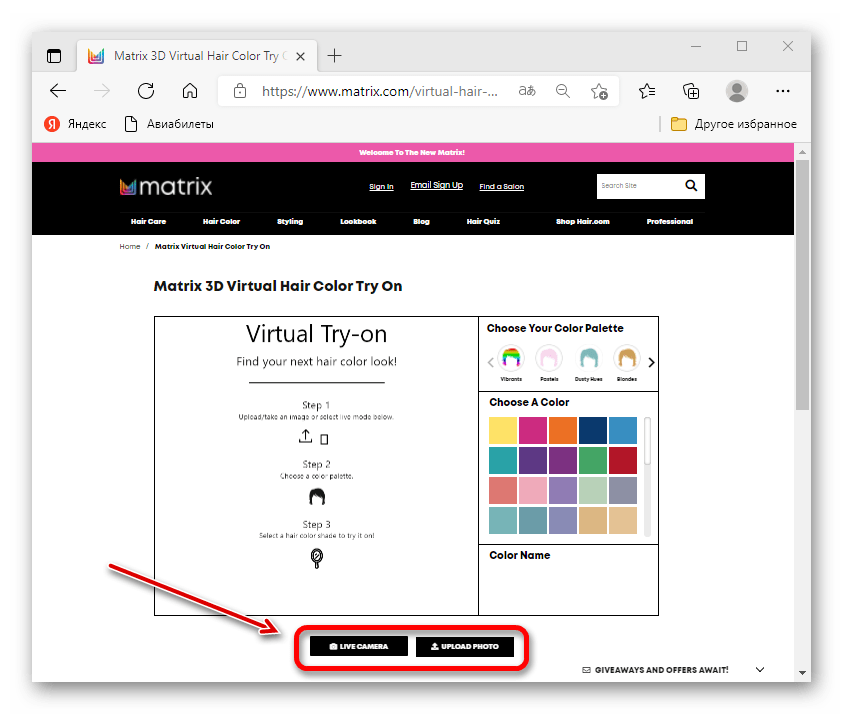Start the Live Camera mode
This screenshot has width=843, height=726.
pos(359,646)
